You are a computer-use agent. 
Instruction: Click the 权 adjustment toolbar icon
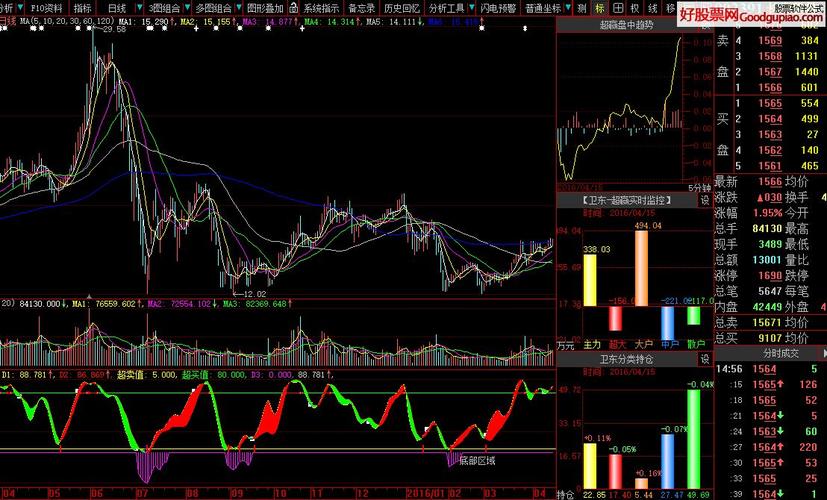635,8
